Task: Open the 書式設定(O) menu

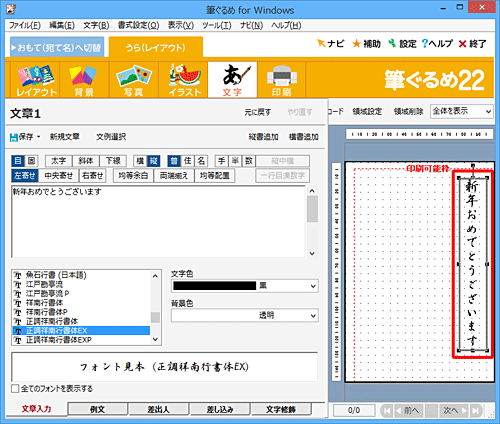Action: [138, 25]
